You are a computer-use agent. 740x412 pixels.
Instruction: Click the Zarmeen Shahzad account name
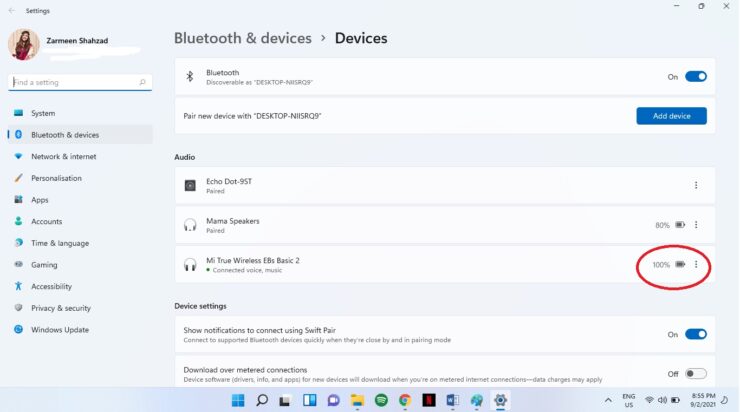77,41
